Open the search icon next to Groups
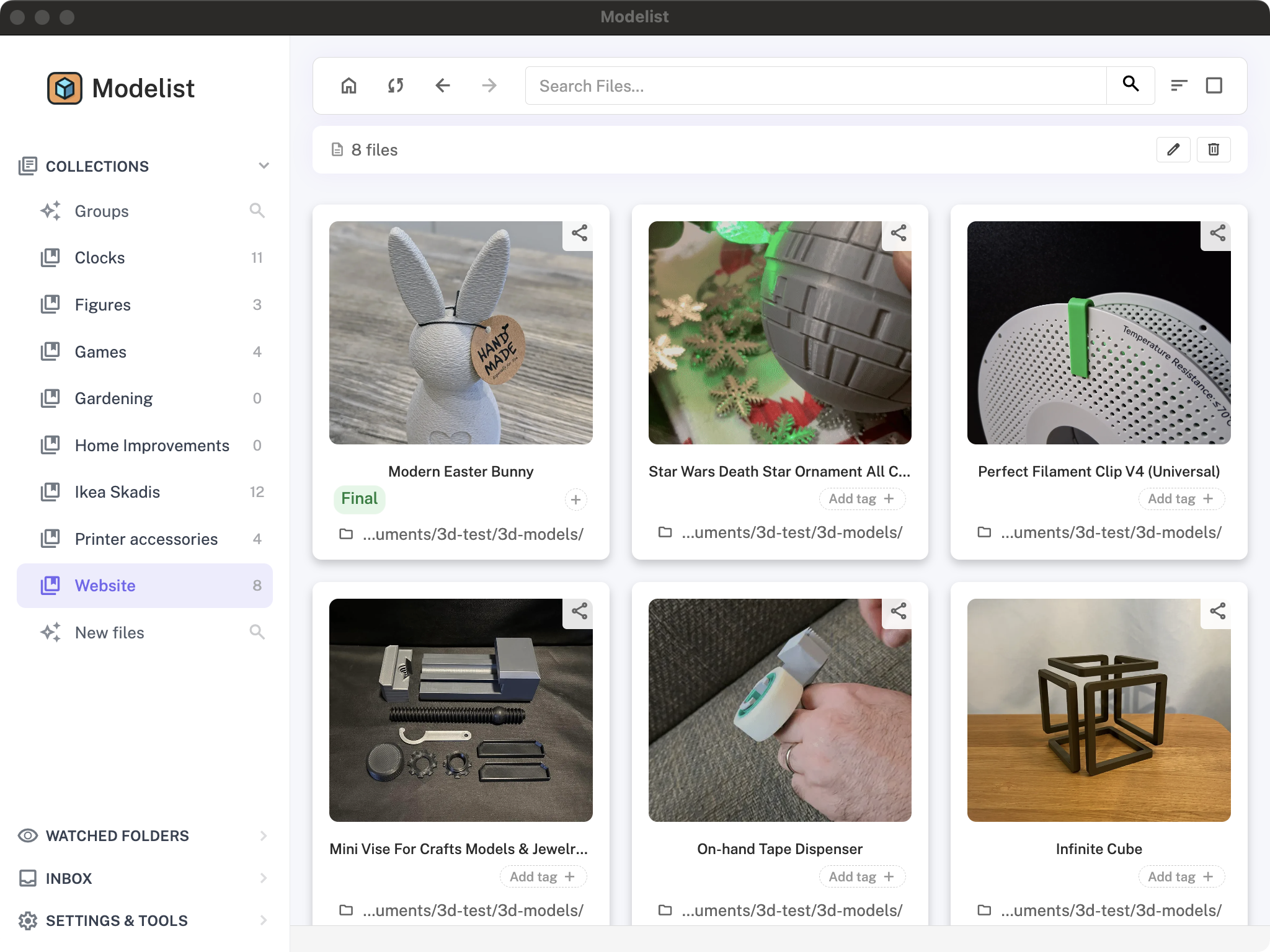This screenshot has width=1270, height=952. (257, 211)
